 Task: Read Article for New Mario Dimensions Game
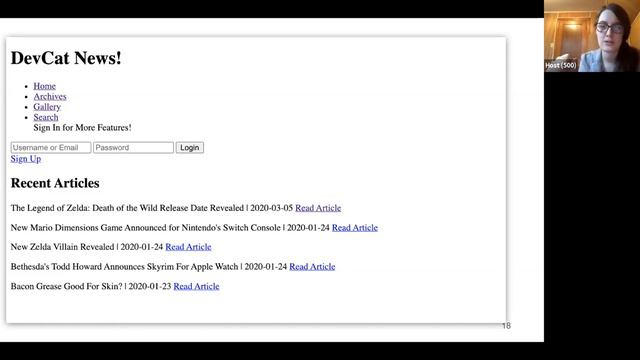point(355,227)
